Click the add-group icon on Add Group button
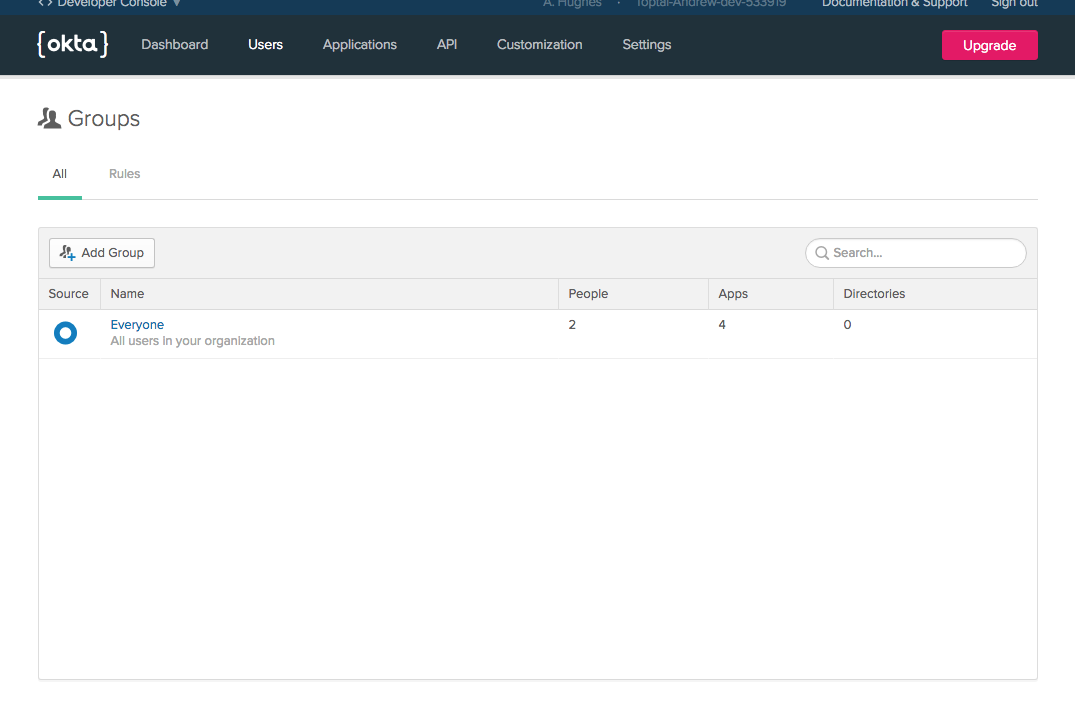The image size is (1075, 713). pos(68,253)
